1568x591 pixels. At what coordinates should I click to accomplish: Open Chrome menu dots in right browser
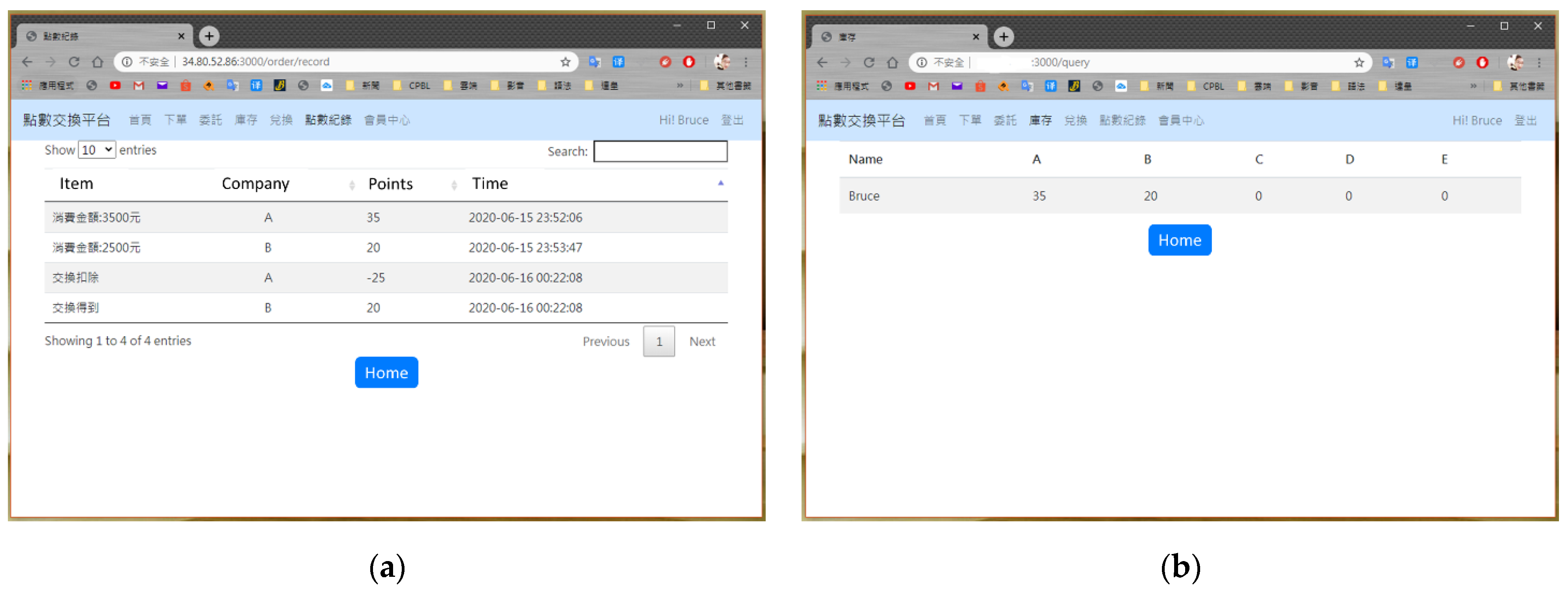click(x=1539, y=62)
